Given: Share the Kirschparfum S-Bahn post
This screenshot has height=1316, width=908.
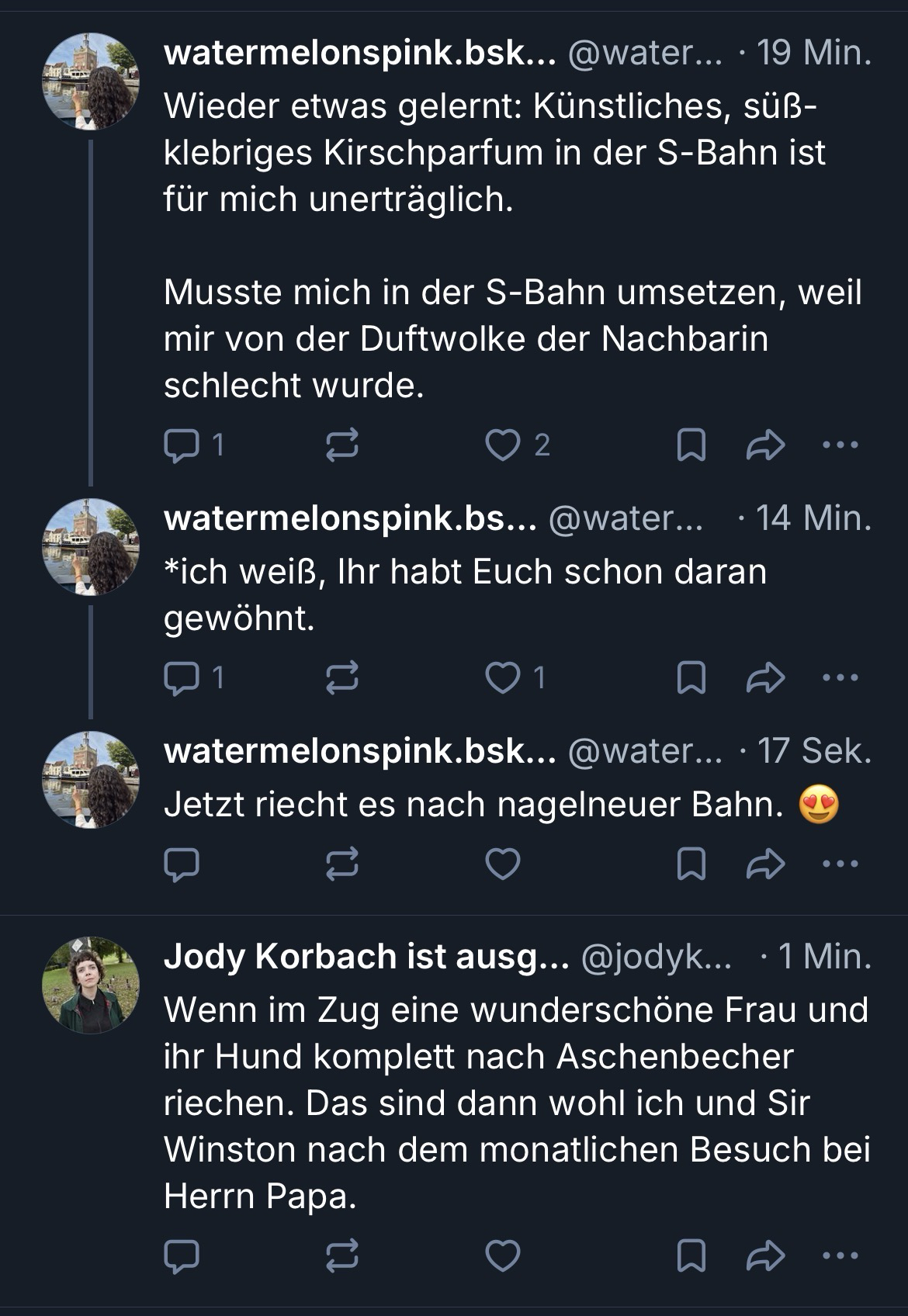Looking at the screenshot, I should click(765, 445).
